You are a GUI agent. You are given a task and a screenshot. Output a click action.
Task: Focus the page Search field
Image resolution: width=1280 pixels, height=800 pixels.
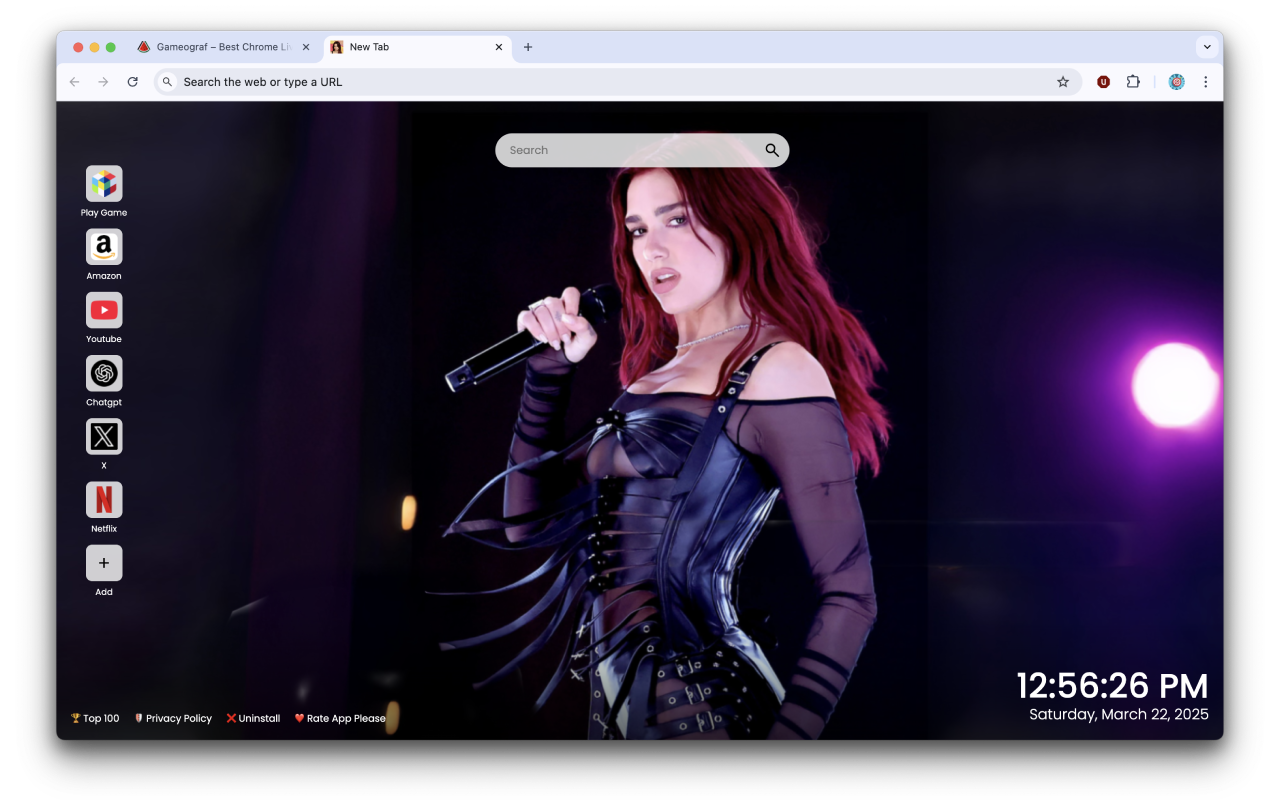click(642, 150)
